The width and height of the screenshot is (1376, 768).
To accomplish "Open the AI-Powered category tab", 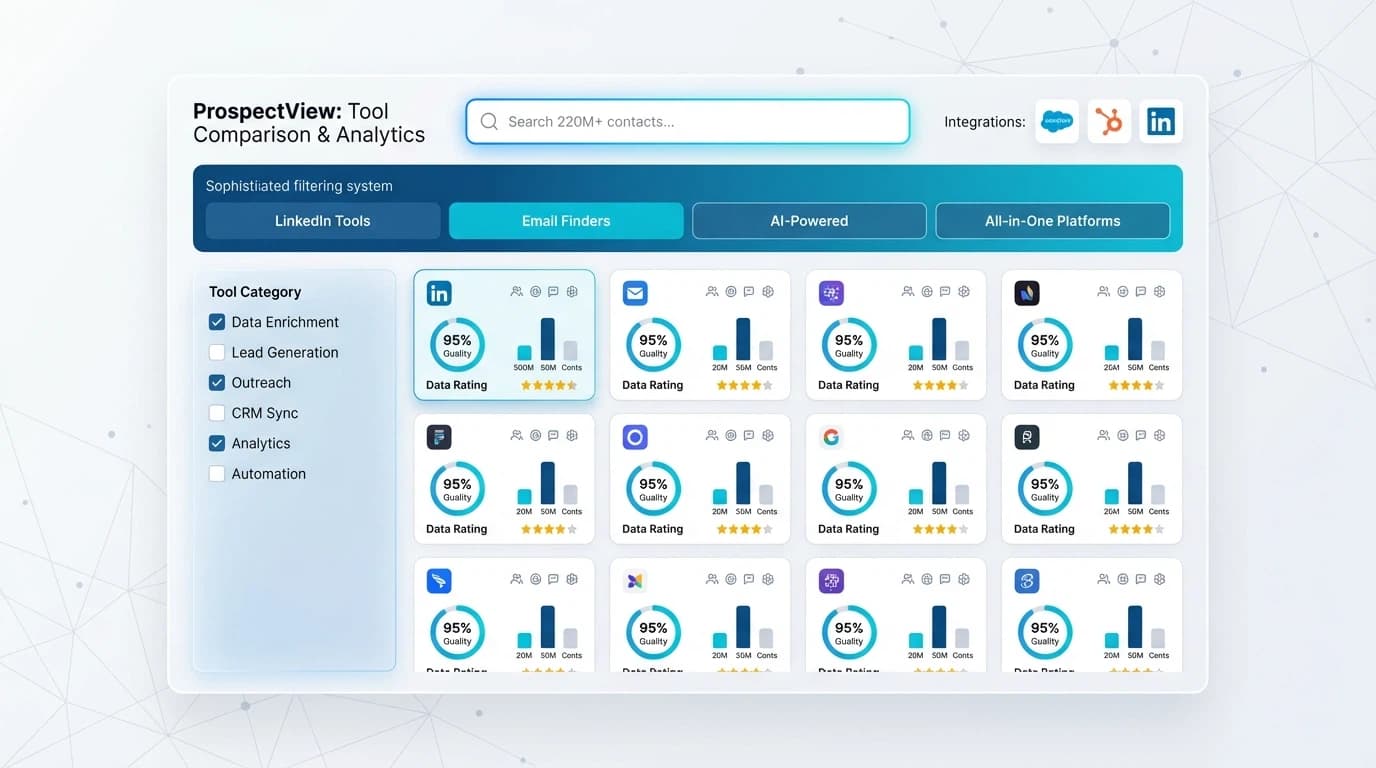I will point(808,220).
